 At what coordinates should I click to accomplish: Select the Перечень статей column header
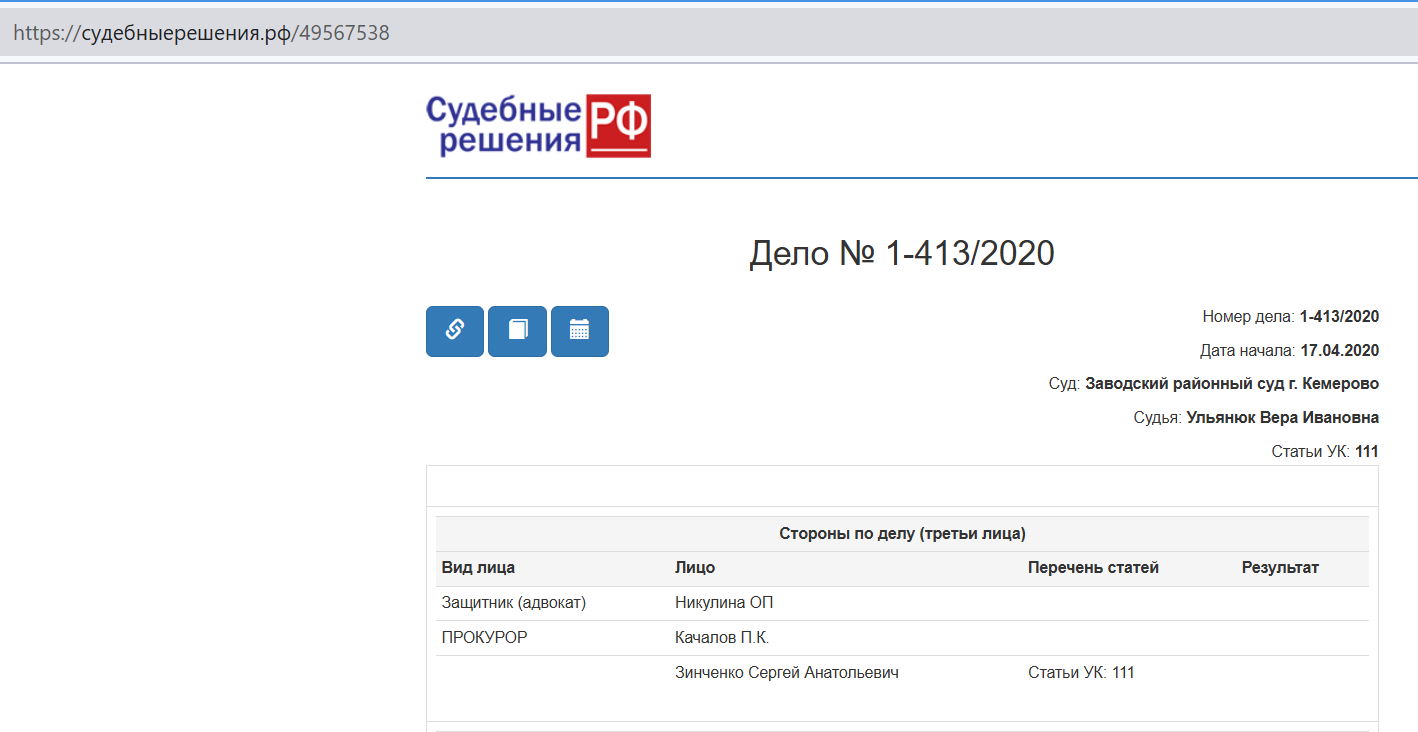(x=1092, y=568)
